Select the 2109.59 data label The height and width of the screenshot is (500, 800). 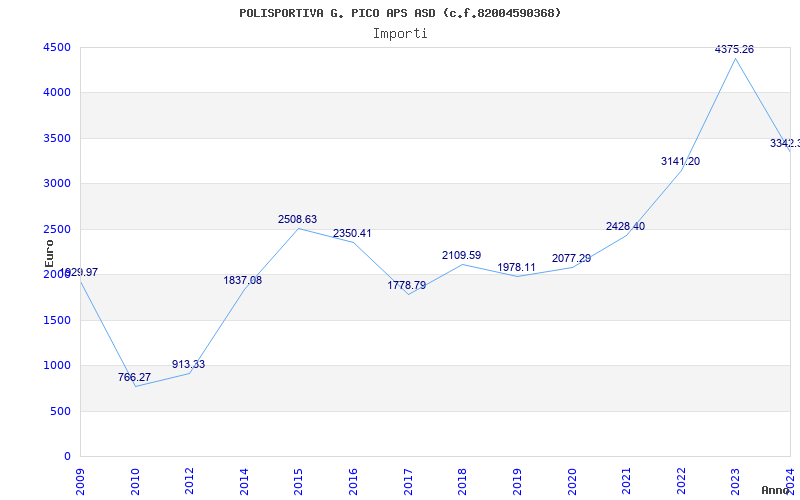(x=461, y=255)
